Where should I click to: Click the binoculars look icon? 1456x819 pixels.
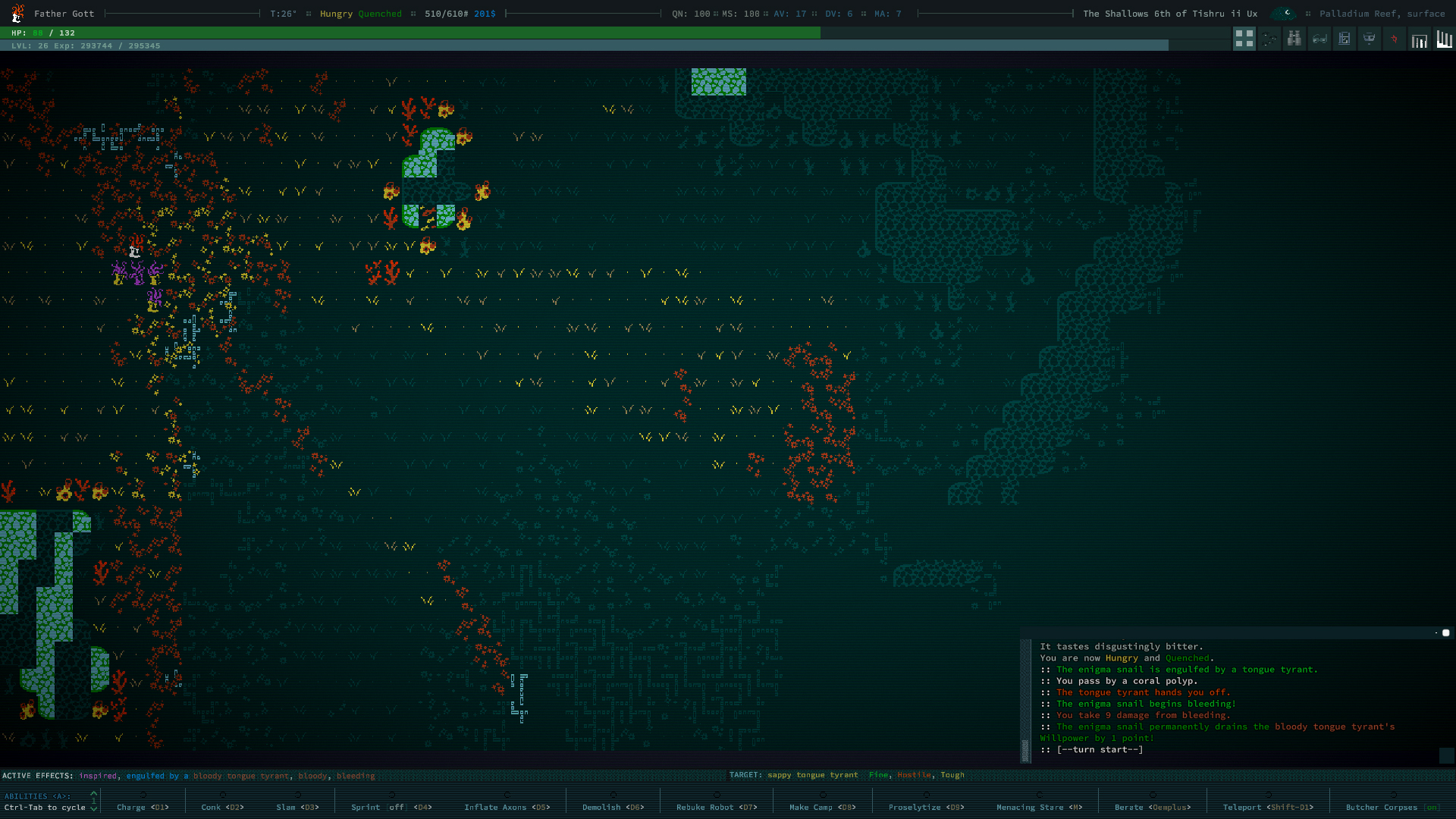click(x=1294, y=39)
